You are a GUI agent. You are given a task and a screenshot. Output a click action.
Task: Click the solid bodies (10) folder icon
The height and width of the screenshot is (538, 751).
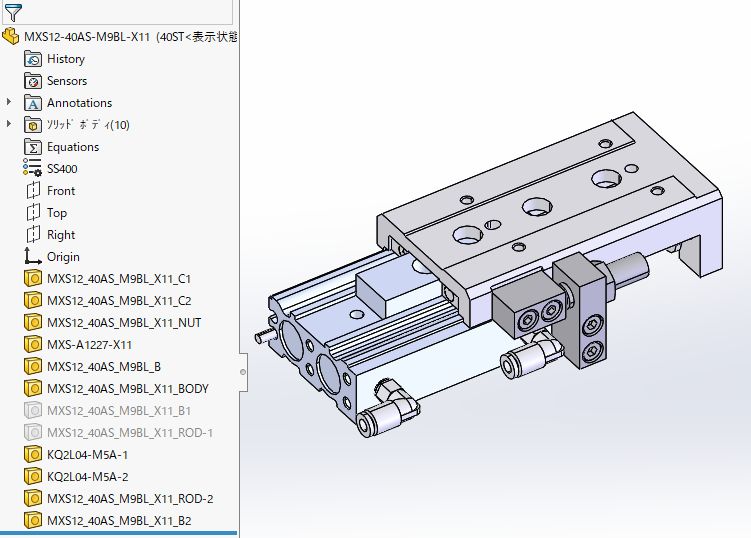(33, 125)
